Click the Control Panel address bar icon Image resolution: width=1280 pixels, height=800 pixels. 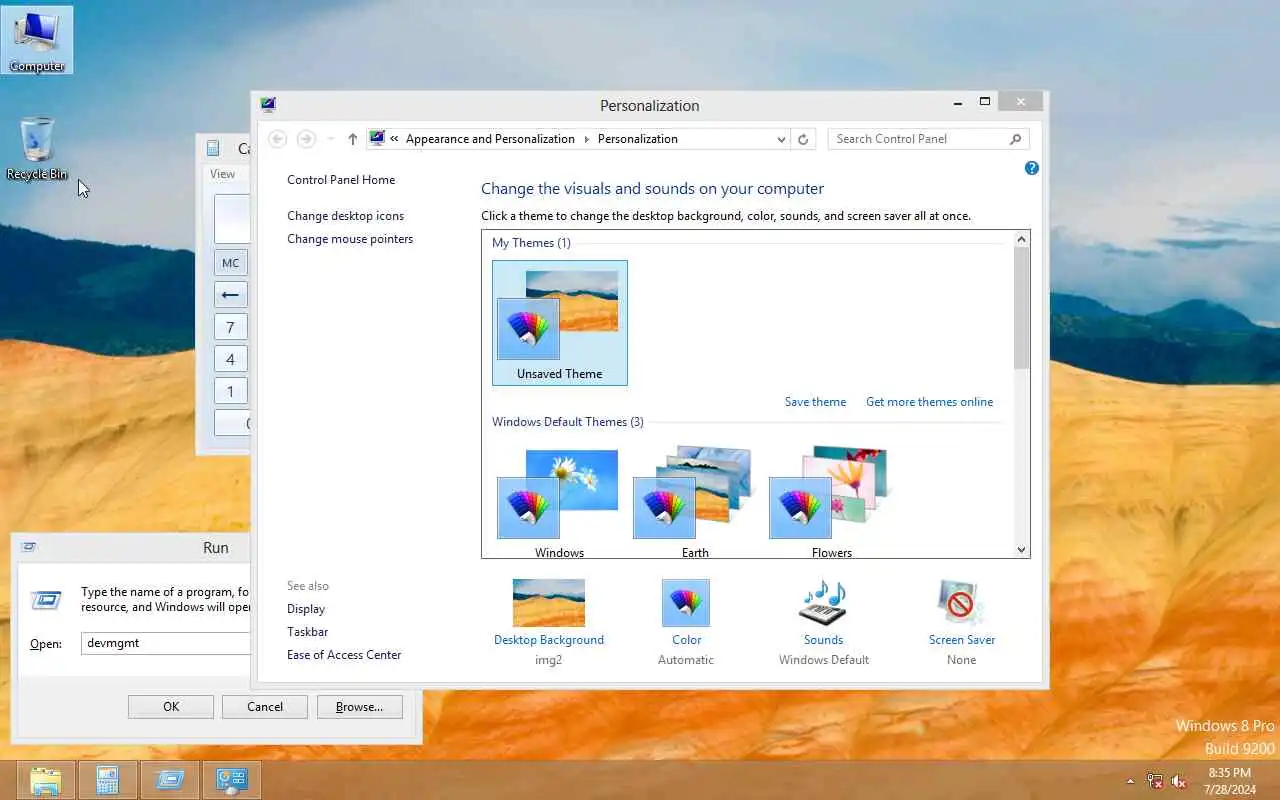(x=377, y=139)
